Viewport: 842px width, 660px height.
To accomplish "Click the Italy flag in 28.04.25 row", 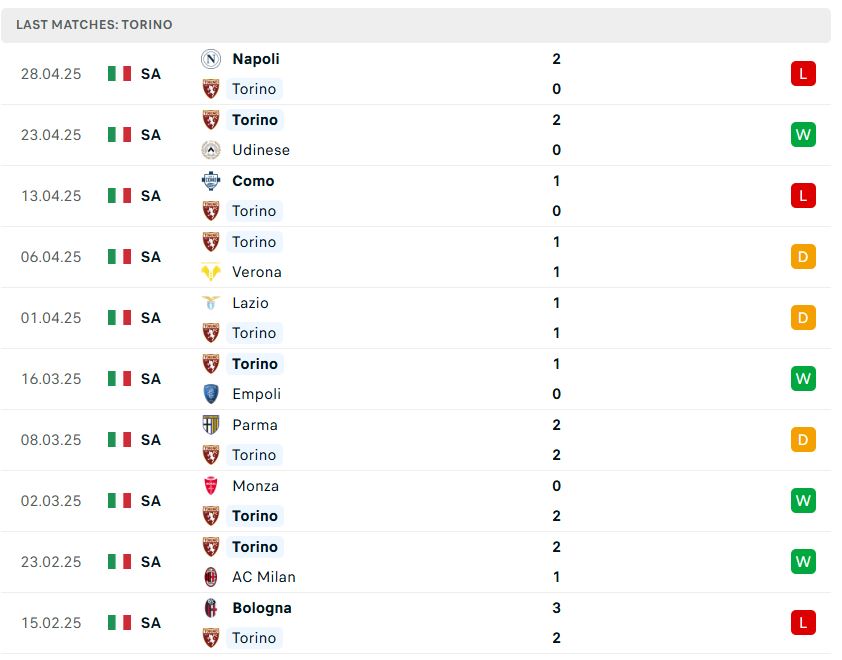I will [x=119, y=74].
